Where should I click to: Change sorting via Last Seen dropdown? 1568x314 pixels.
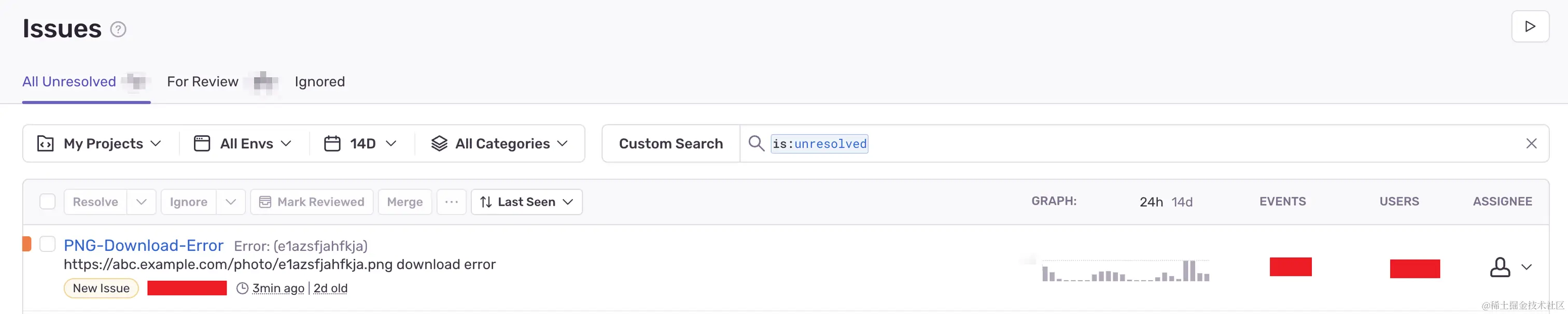tap(526, 202)
